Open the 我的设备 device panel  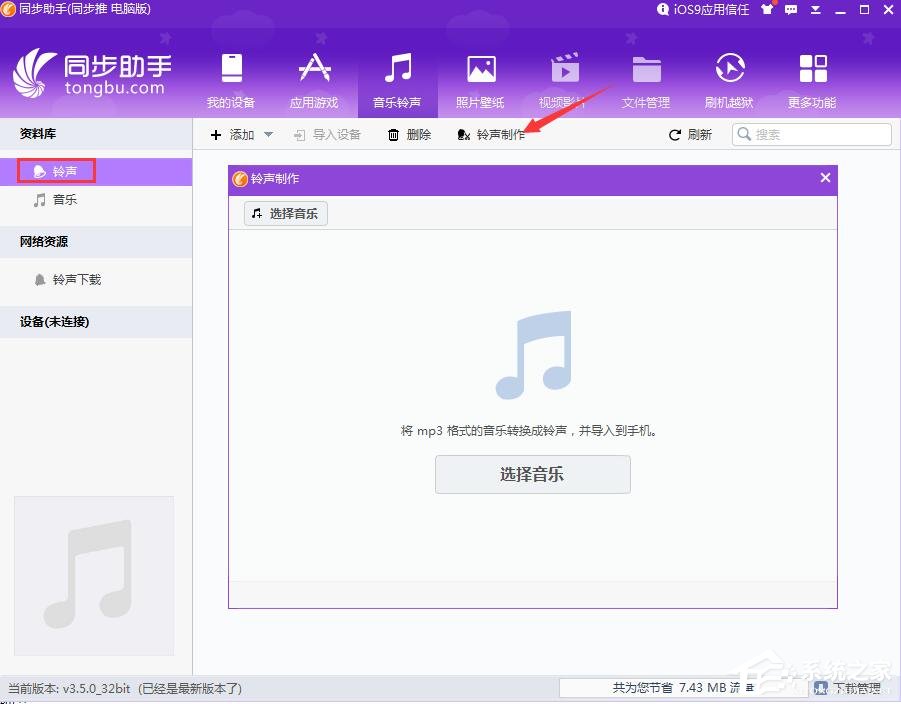tap(232, 80)
